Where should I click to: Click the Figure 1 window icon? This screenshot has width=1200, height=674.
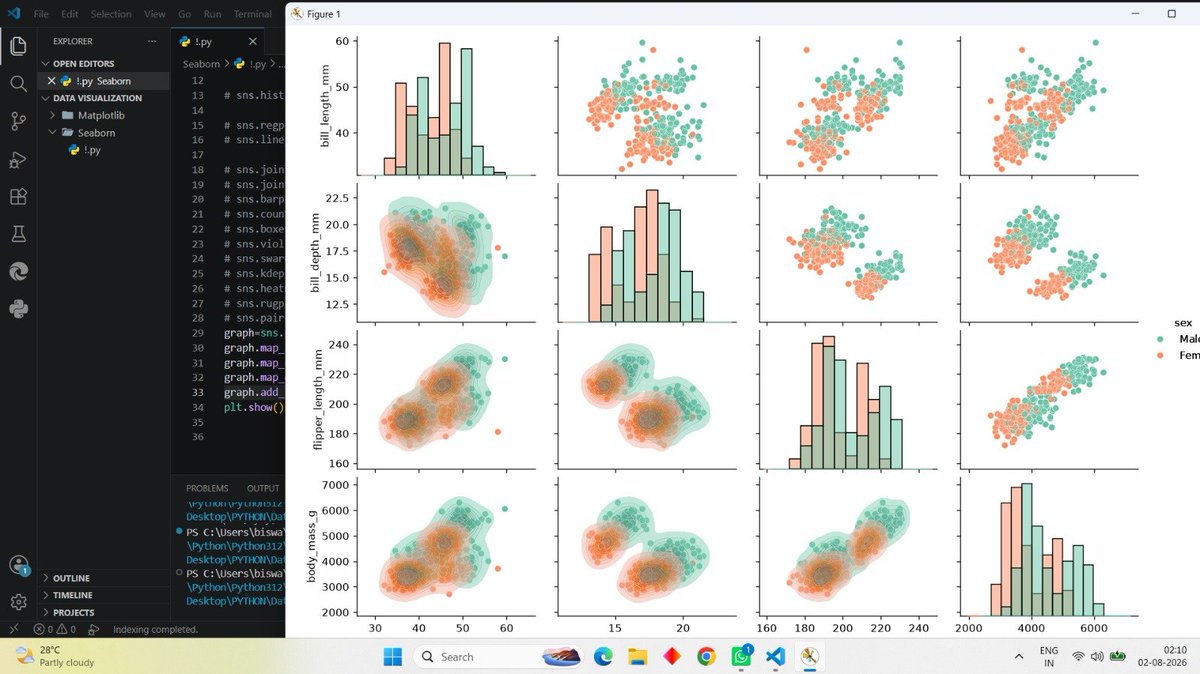pos(297,14)
